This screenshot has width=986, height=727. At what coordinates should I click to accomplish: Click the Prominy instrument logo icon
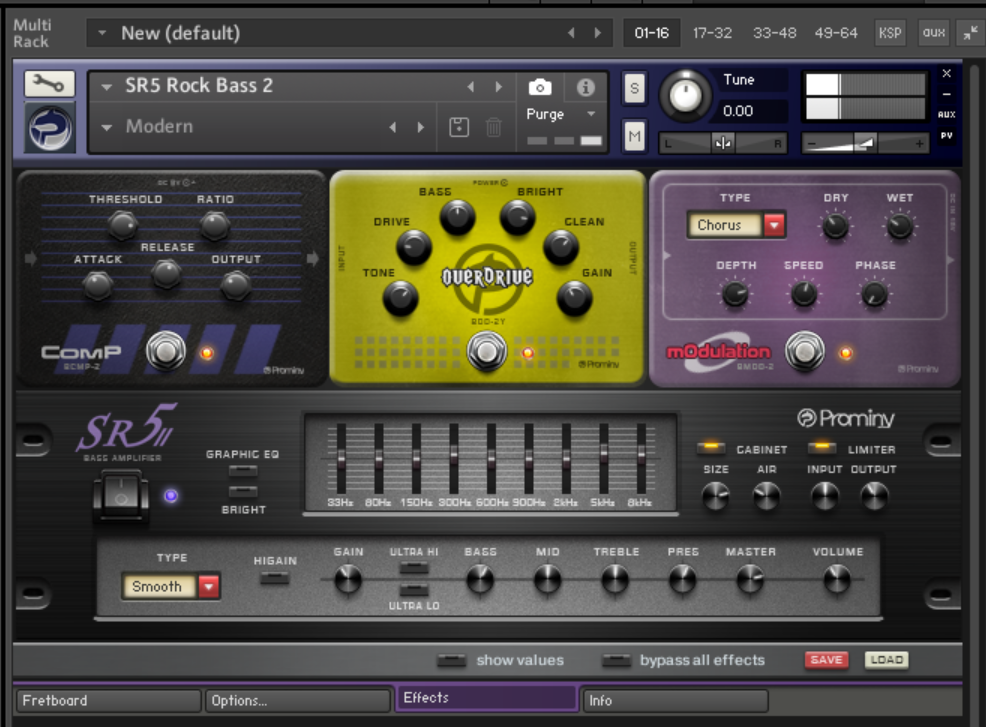(50, 128)
